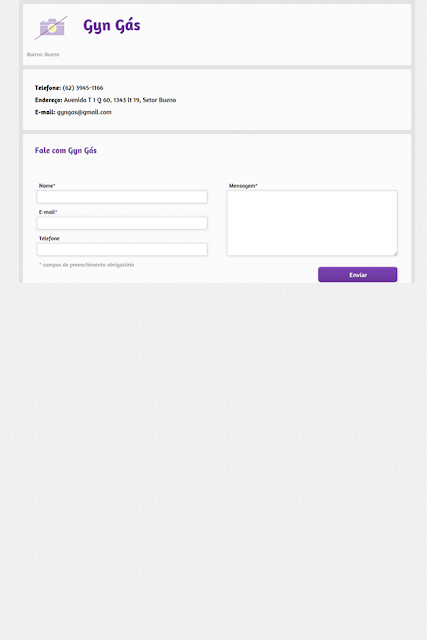Image resolution: width=427 pixels, height=640 pixels.
Task: Click the Fale com Gyn Gás heading
Action: 66,151
